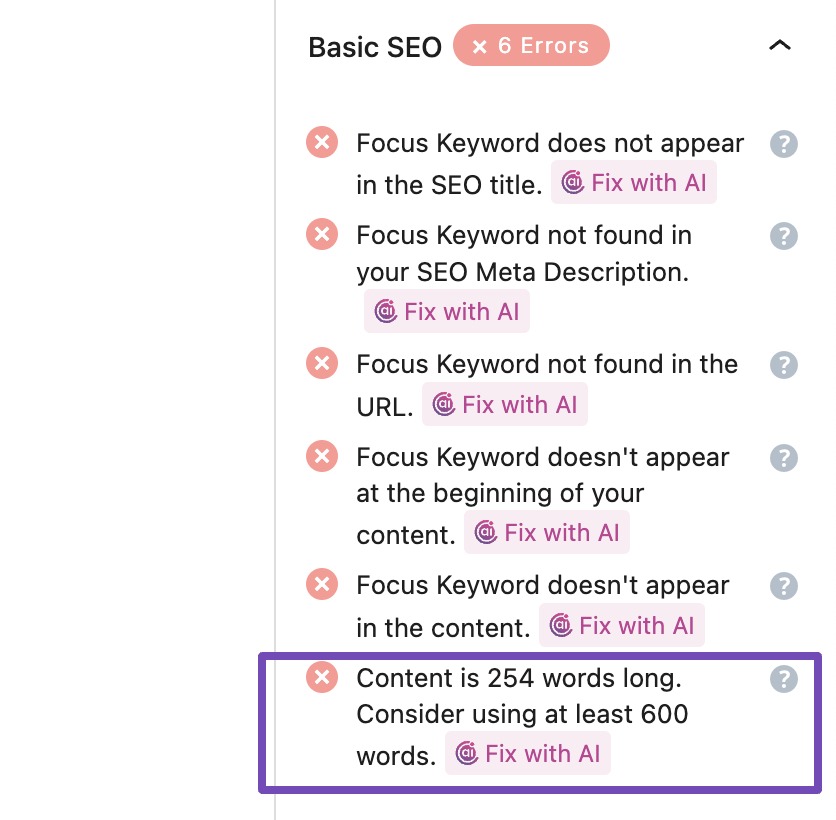Open help for content beginning error
Image resolution: width=836 pixels, height=820 pixels.
pos(784,456)
